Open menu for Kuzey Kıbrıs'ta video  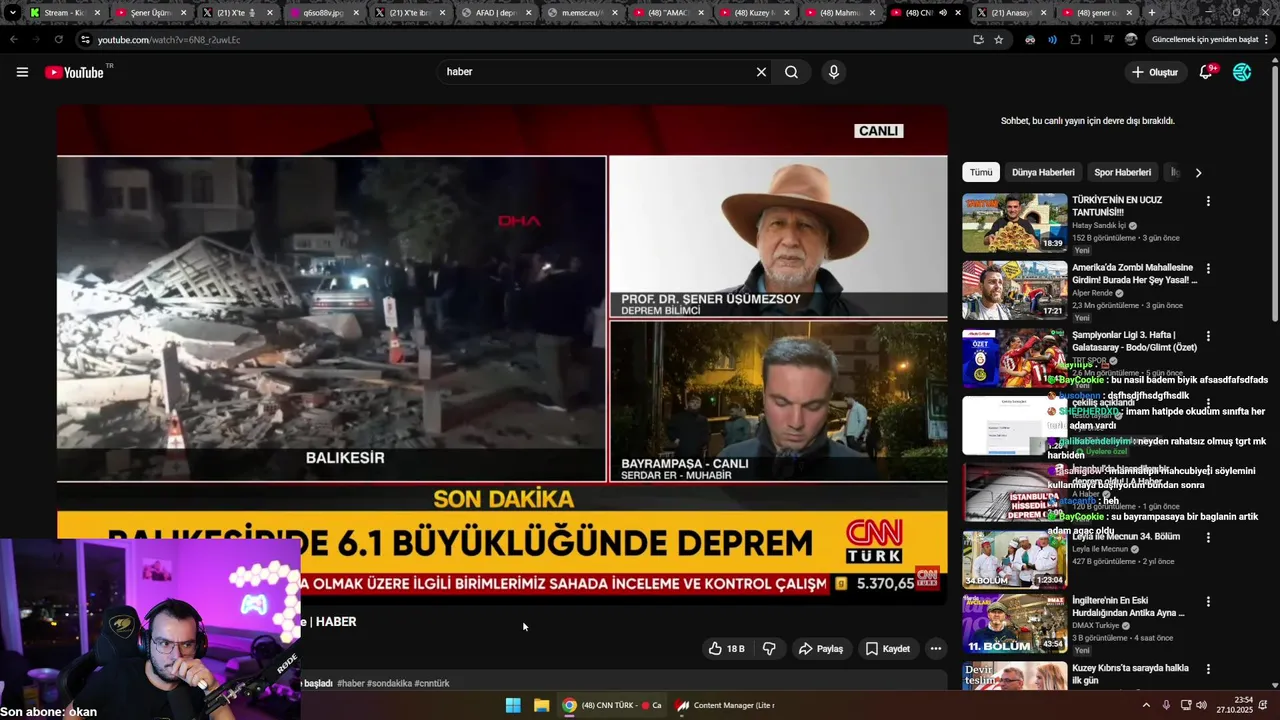pyautogui.click(x=1208, y=669)
